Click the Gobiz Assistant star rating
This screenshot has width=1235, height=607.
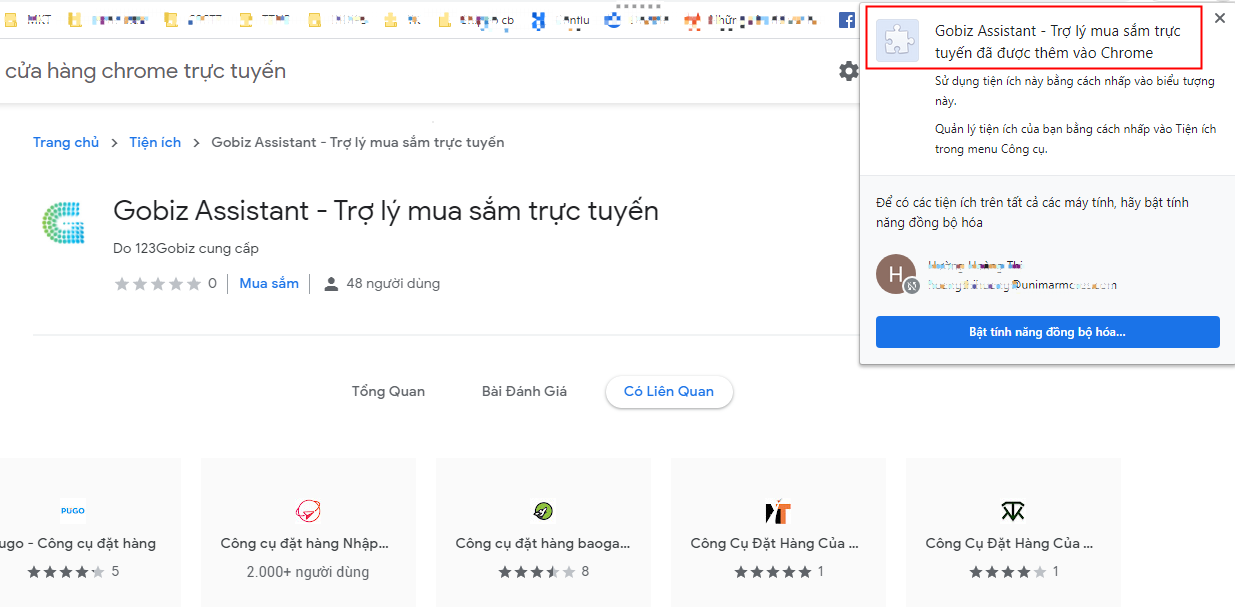[158, 284]
